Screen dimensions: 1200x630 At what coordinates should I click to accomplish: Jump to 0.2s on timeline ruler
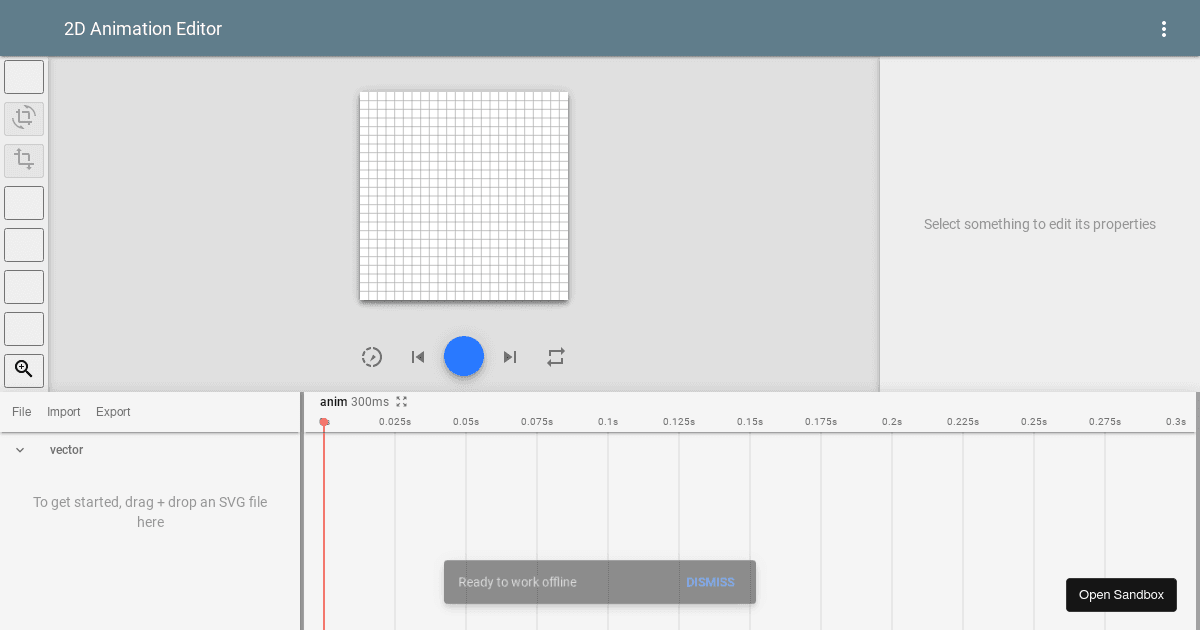[892, 422]
